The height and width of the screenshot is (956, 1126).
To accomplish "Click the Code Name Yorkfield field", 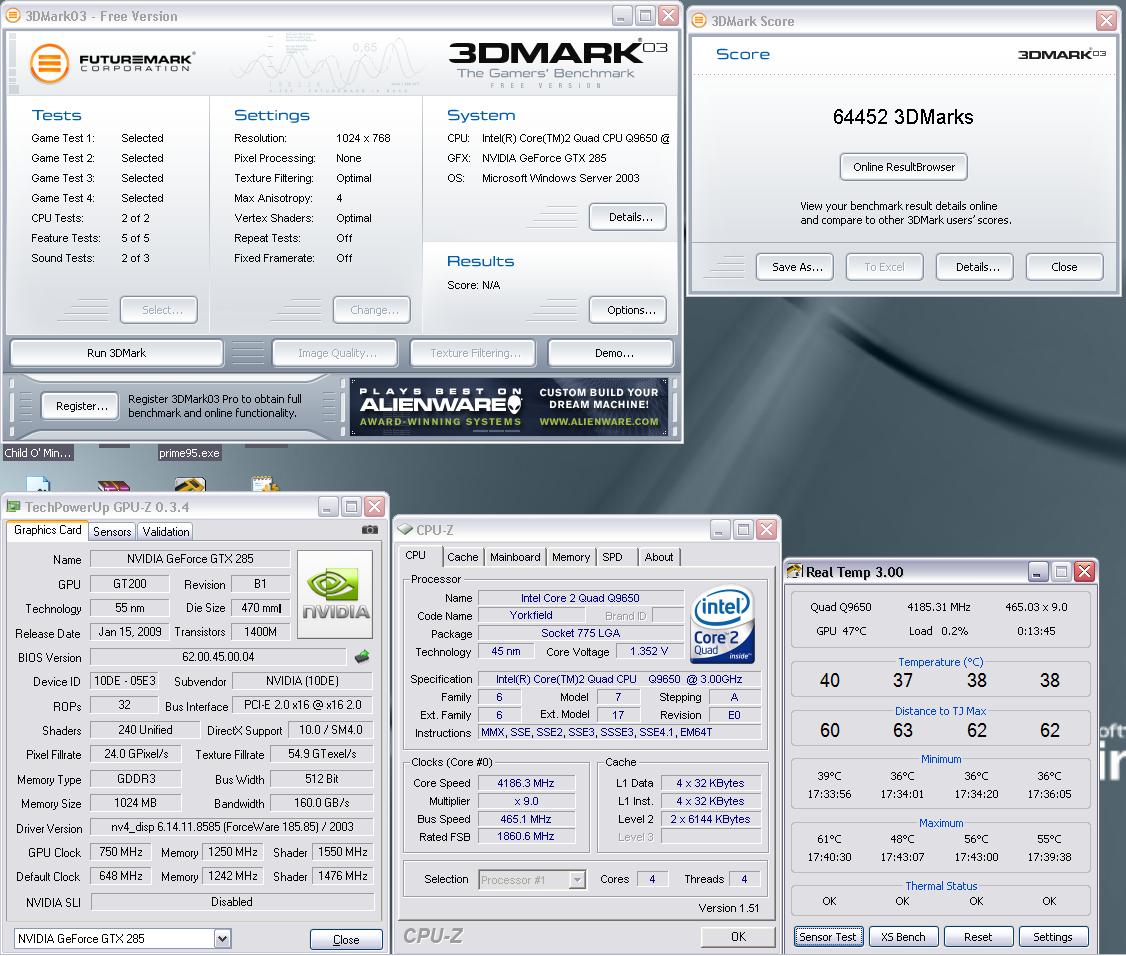I will pyautogui.click(x=531, y=616).
